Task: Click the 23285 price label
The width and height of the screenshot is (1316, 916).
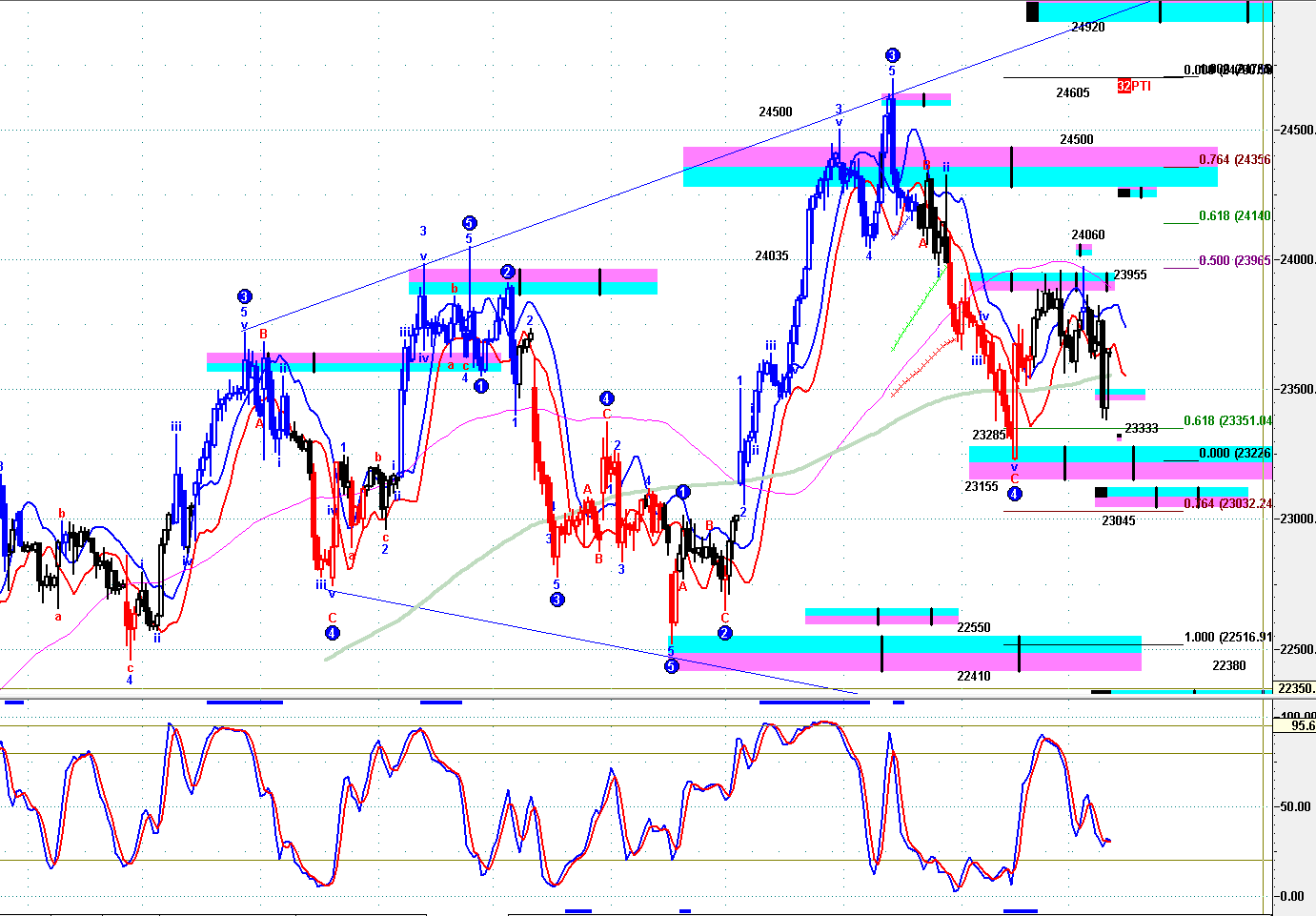Action: pyautogui.click(x=989, y=435)
